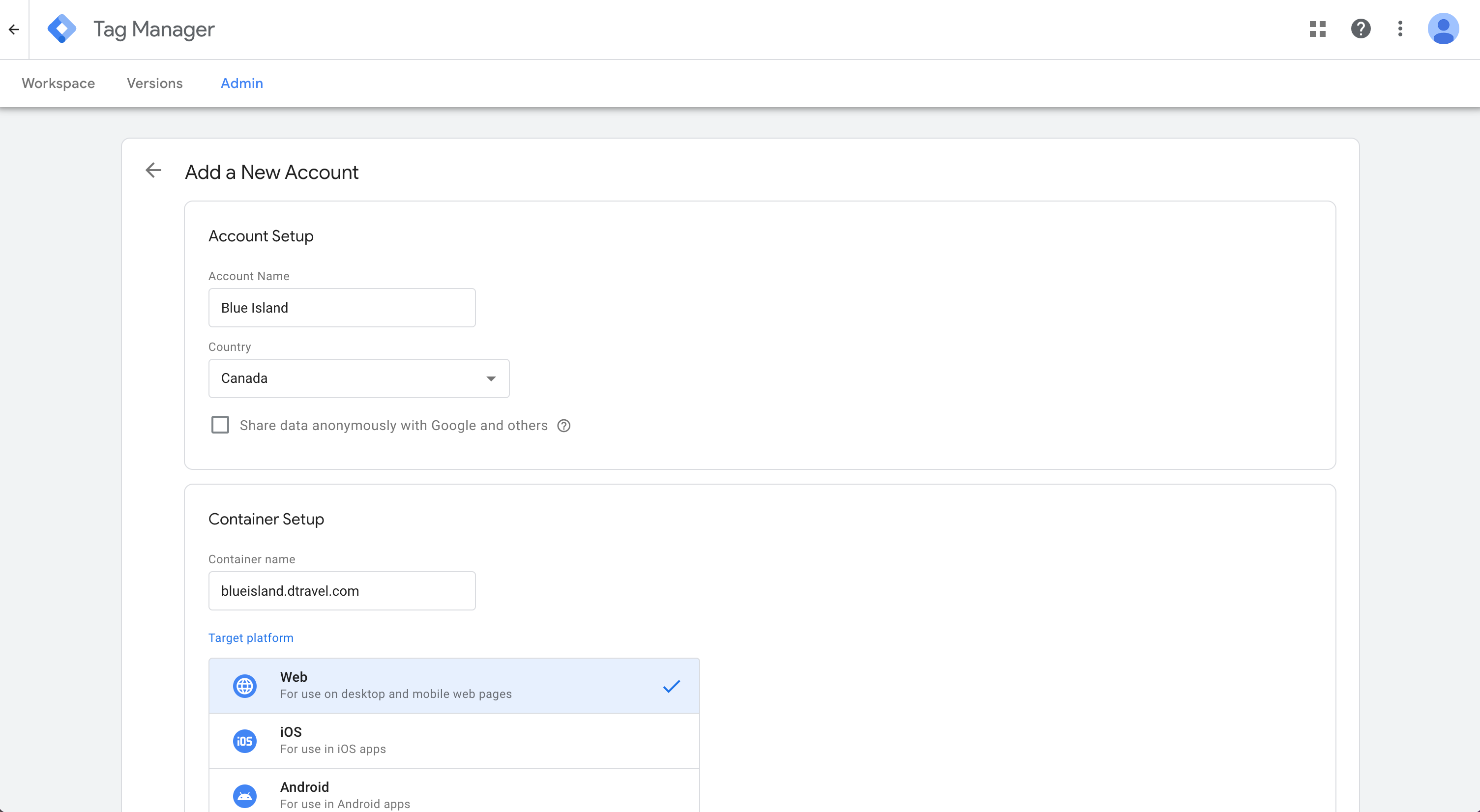Click the Container Setup heading
This screenshot has height=812, width=1480.
[266, 519]
